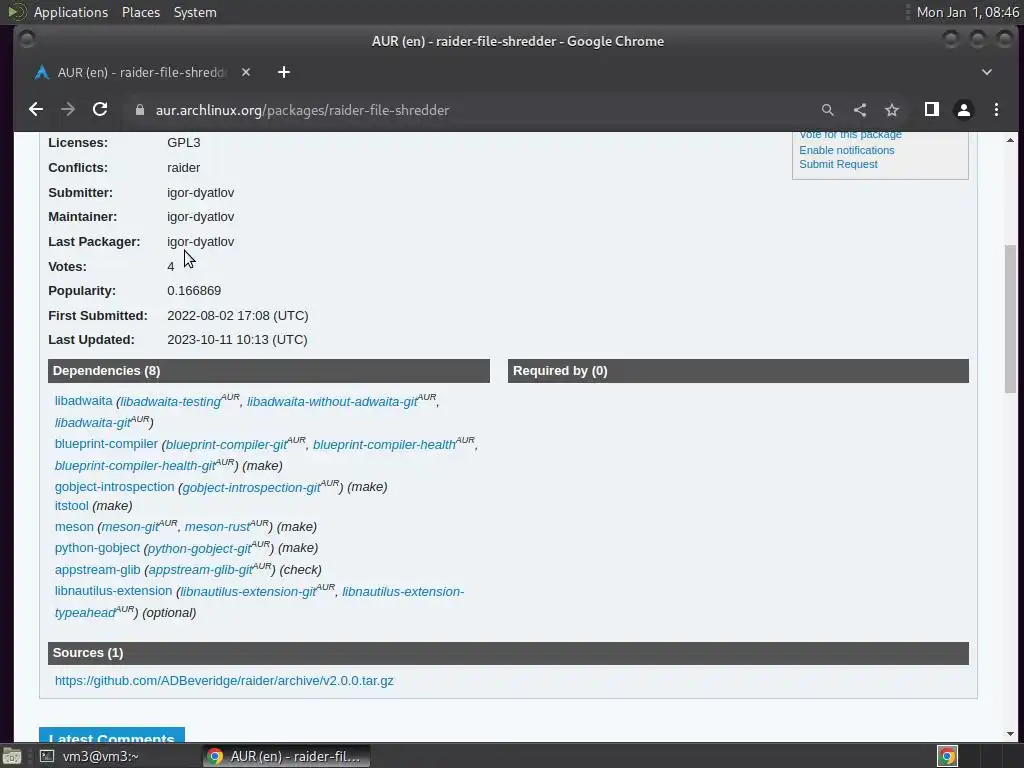1024x768 pixels.
Task: Open gobject-introspection link
Action: pos(114,487)
